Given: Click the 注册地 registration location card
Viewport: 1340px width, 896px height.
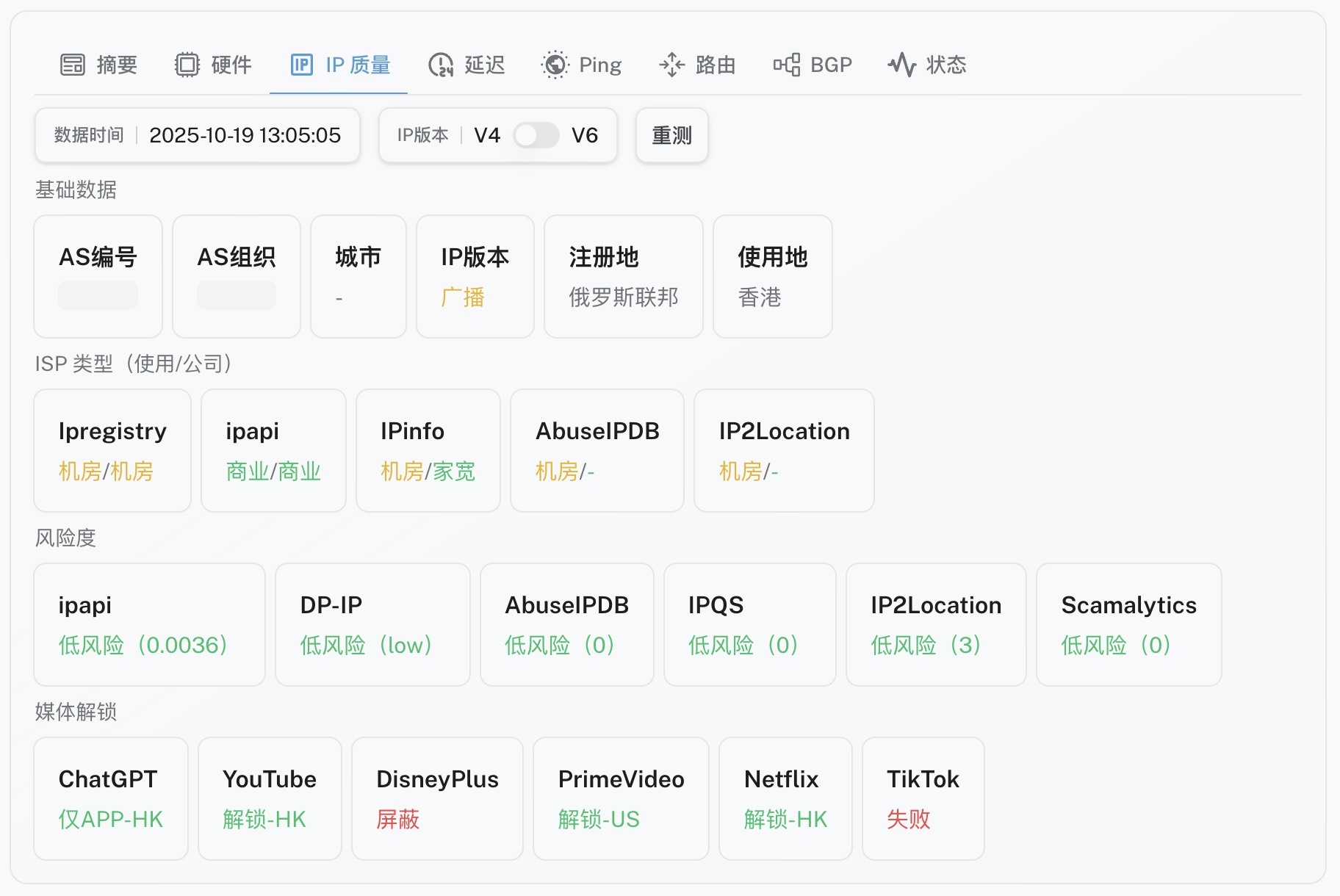Looking at the screenshot, I should 623,276.
